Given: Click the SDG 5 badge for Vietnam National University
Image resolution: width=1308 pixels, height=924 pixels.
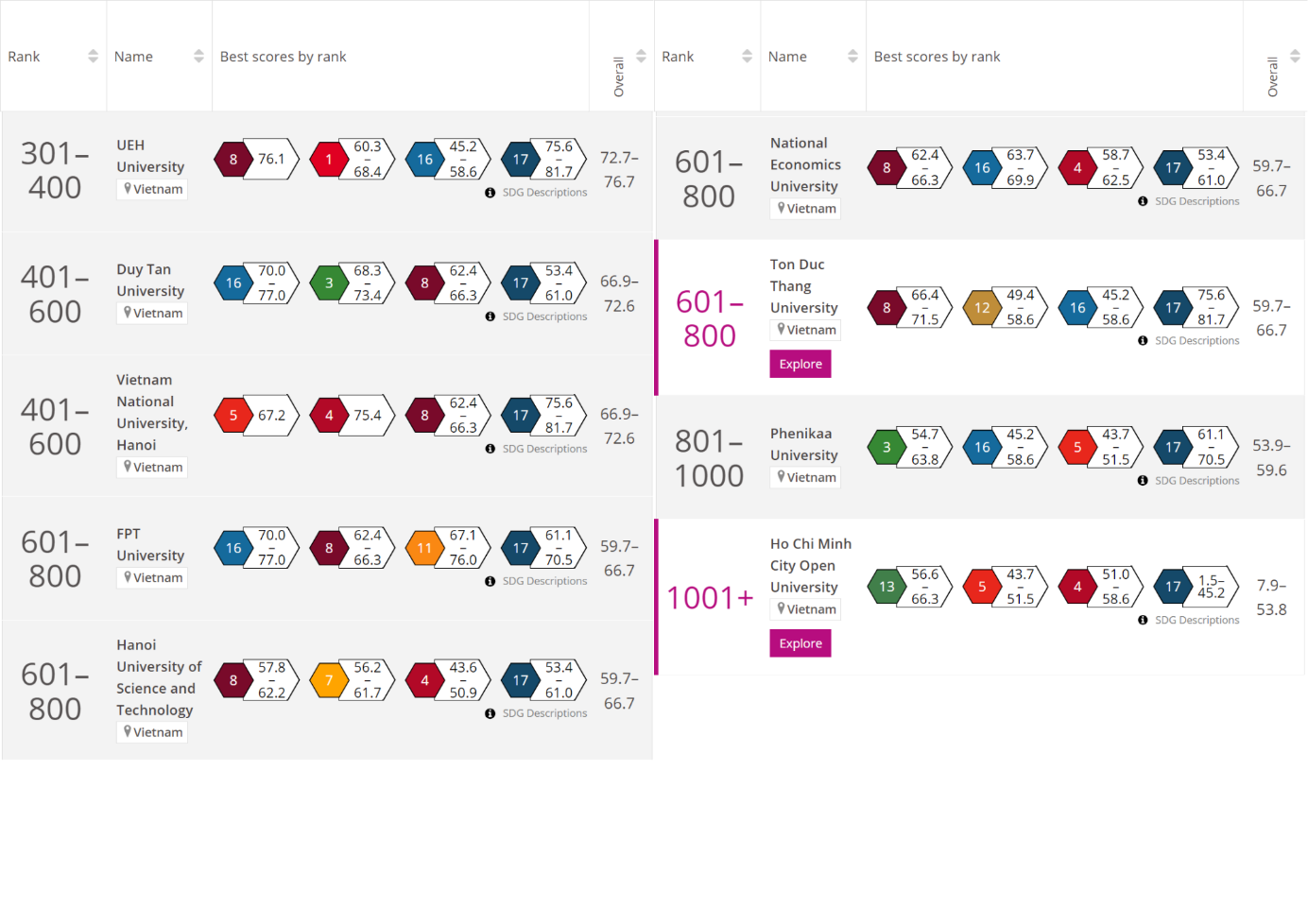Looking at the screenshot, I should (x=233, y=415).
